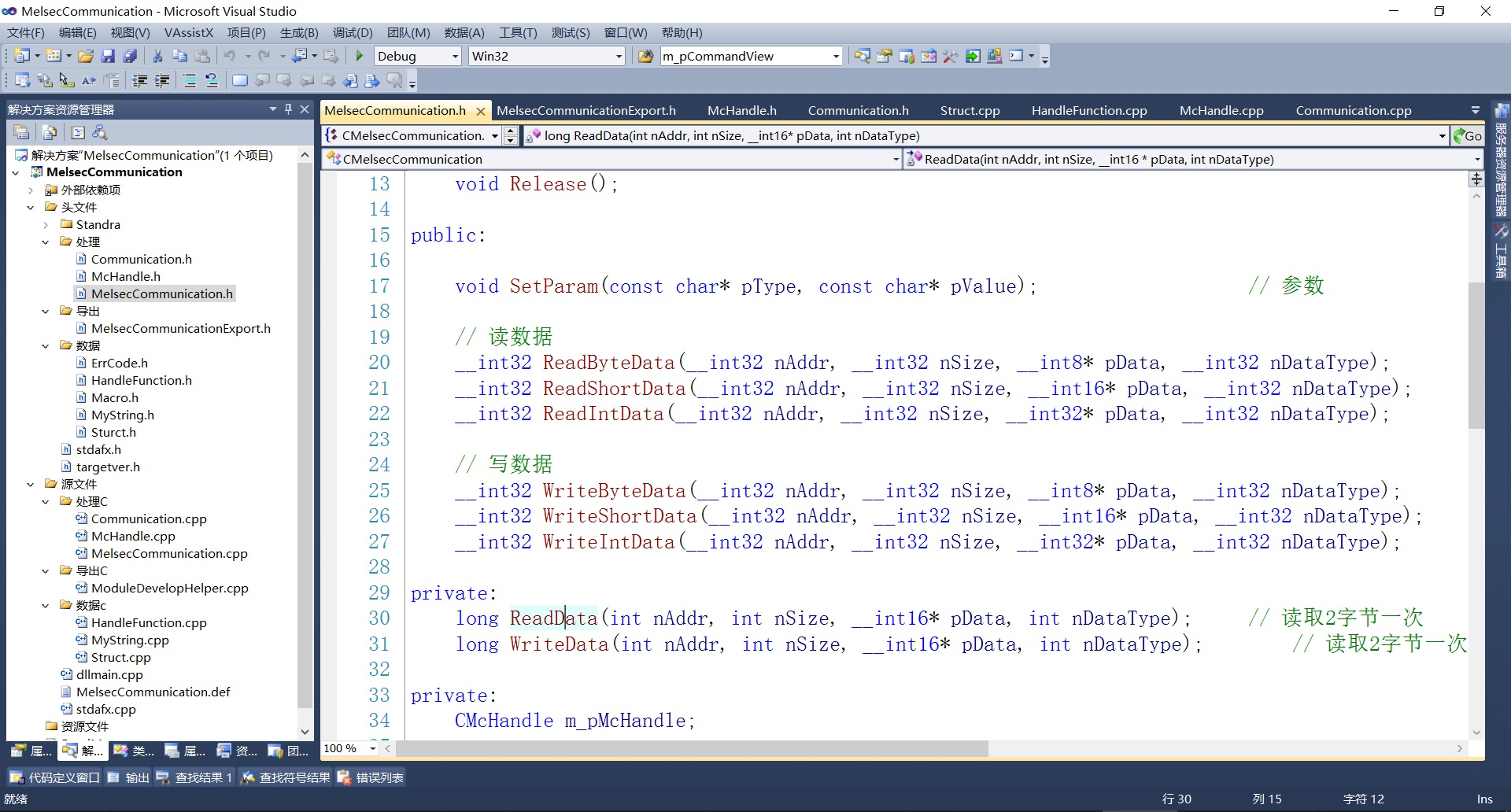Click the editor horizontal scrollbar thumb
The width and height of the screenshot is (1511, 812).
[693, 748]
